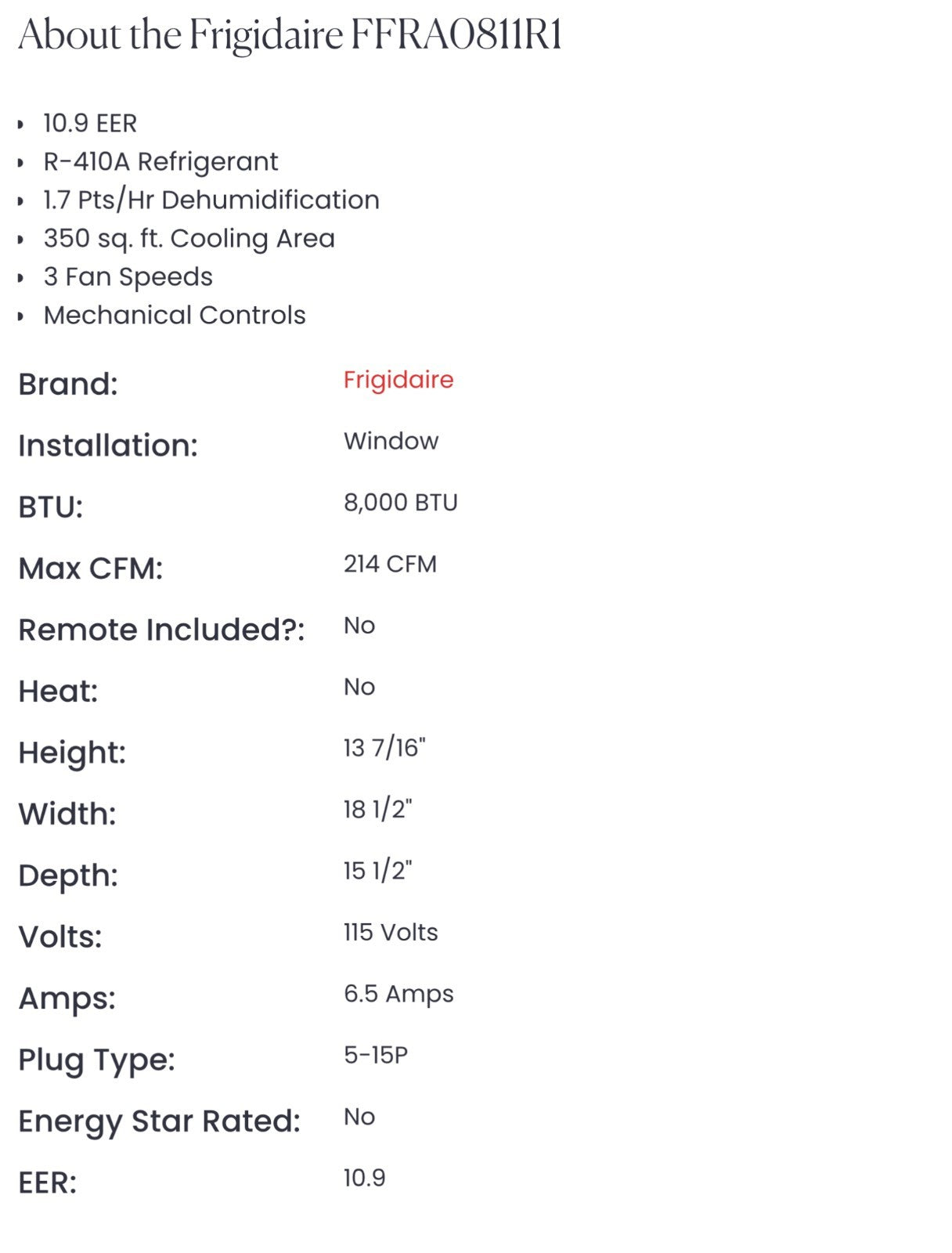The width and height of the screenshot is (952, 1253).
Task: Click the Mechanical Controls bullet item
Action: (175, 315)
